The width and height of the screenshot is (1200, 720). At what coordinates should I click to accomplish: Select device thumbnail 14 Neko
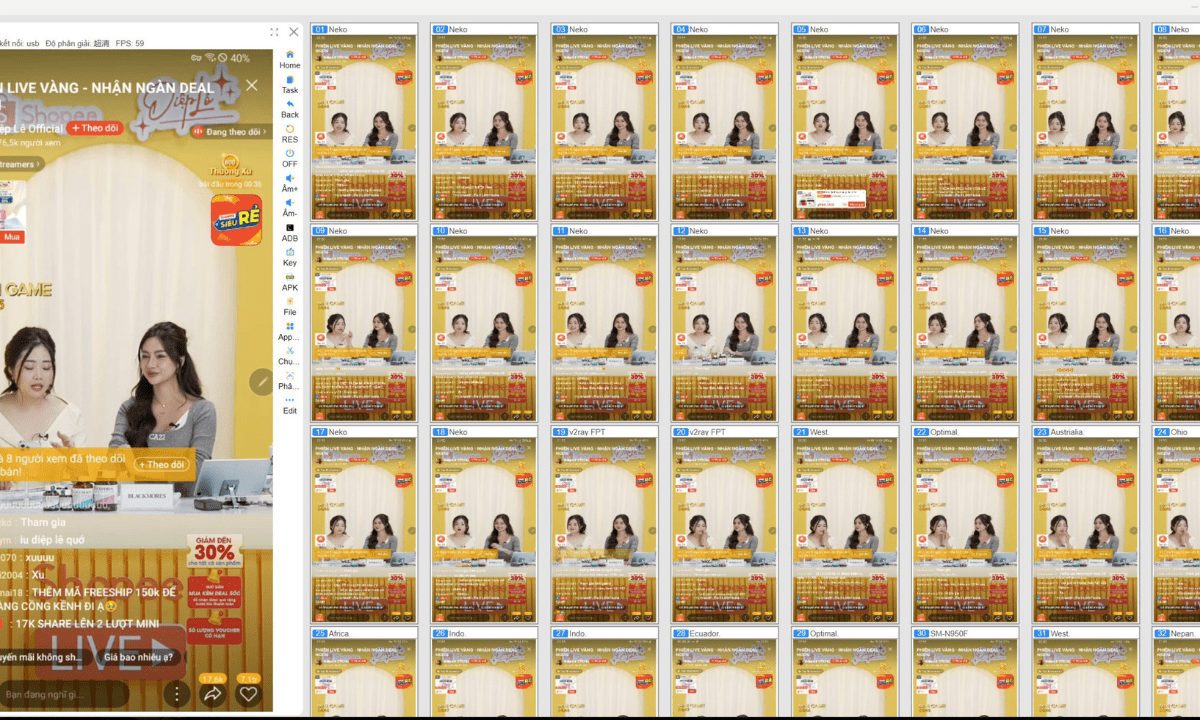click(965, 323)
